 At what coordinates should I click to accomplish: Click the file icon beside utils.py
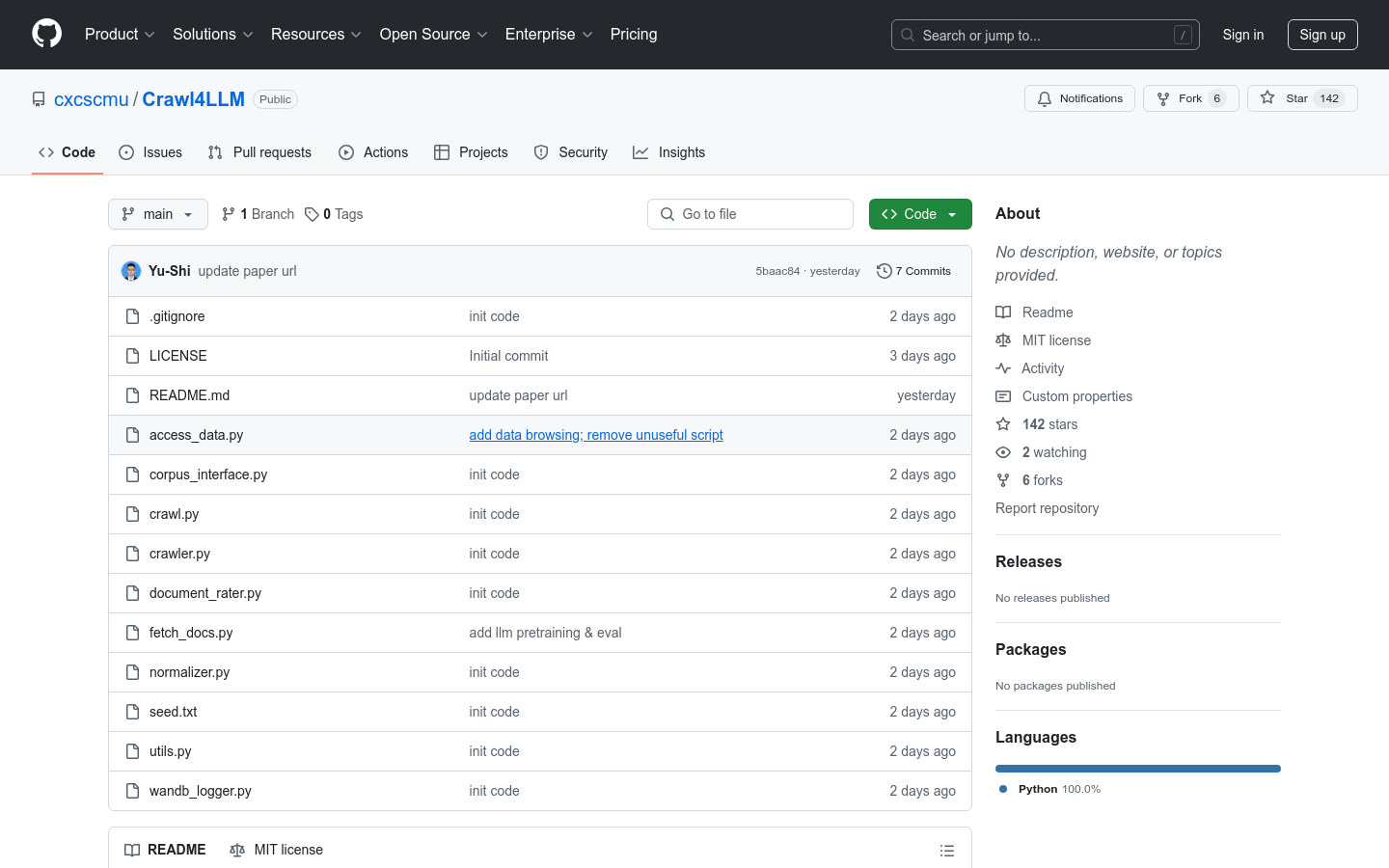(x=133, y=751)
